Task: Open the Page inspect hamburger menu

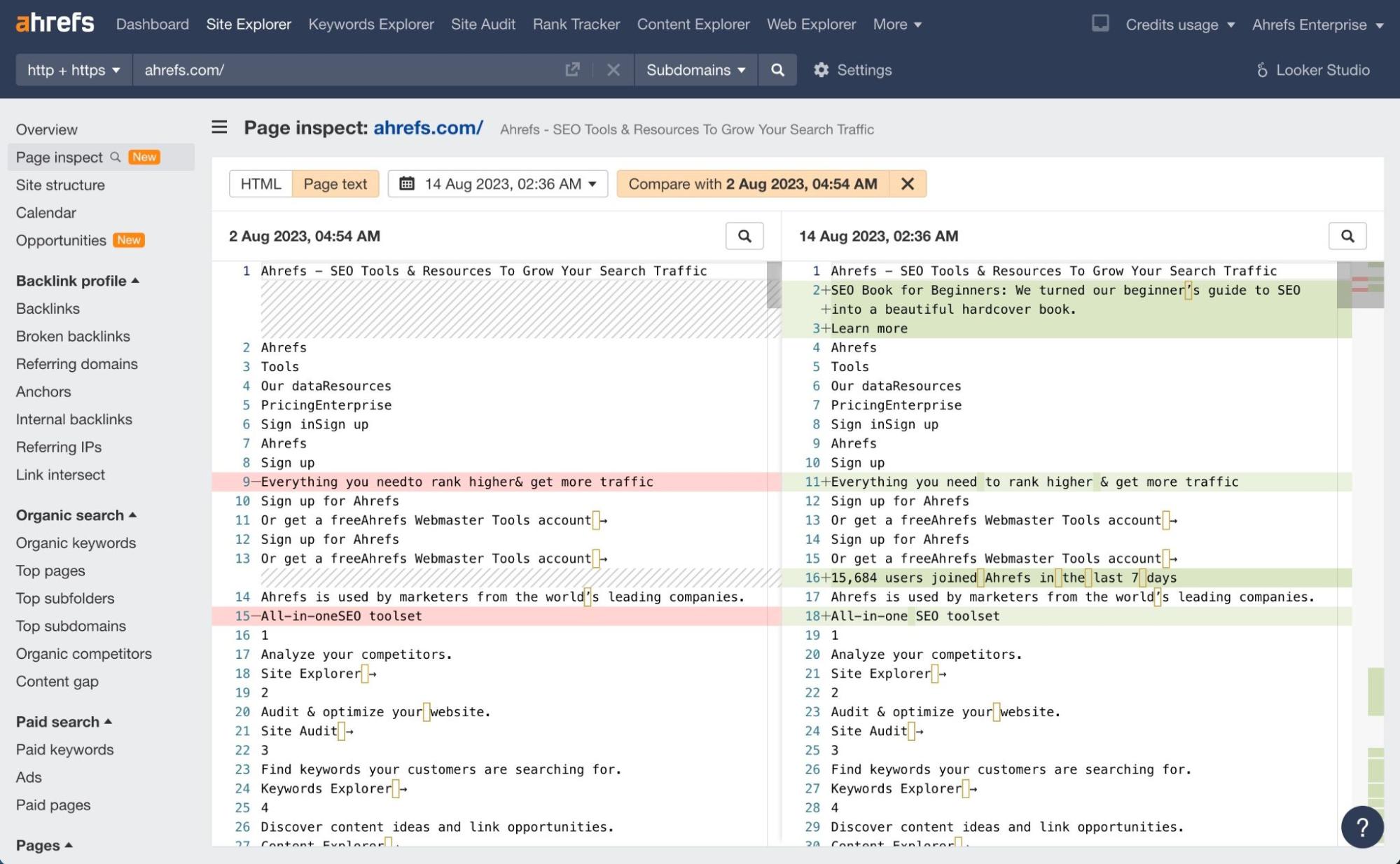Action: pyautogui.click(x=219, y=127)
